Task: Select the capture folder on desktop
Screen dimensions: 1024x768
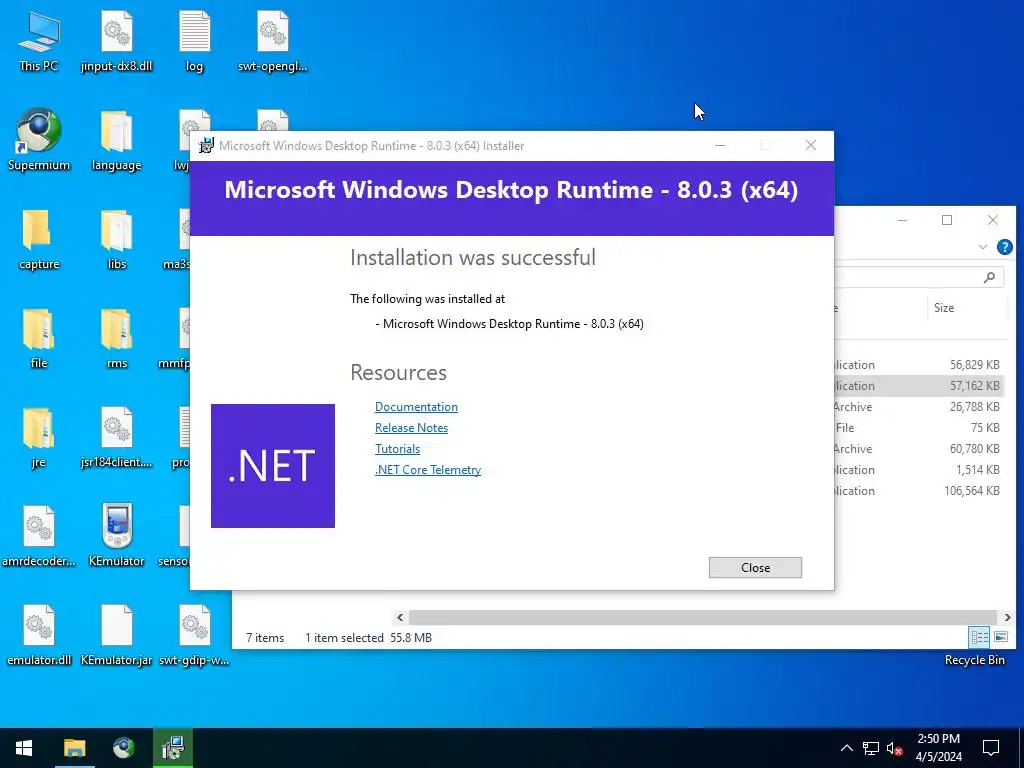Action: pyautogui.click(x=39, y=239)
